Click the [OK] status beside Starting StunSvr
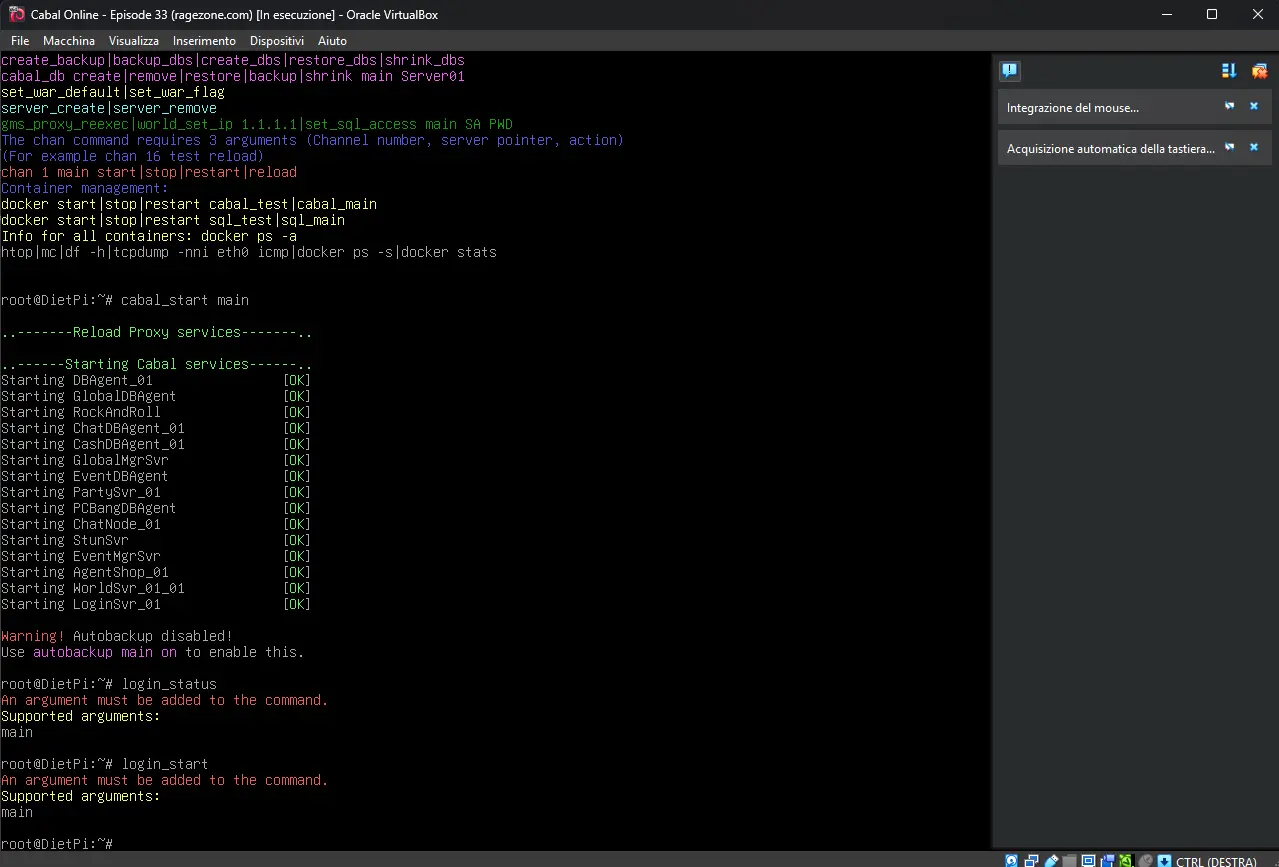The image size is (1279, 867). (297, 540)
